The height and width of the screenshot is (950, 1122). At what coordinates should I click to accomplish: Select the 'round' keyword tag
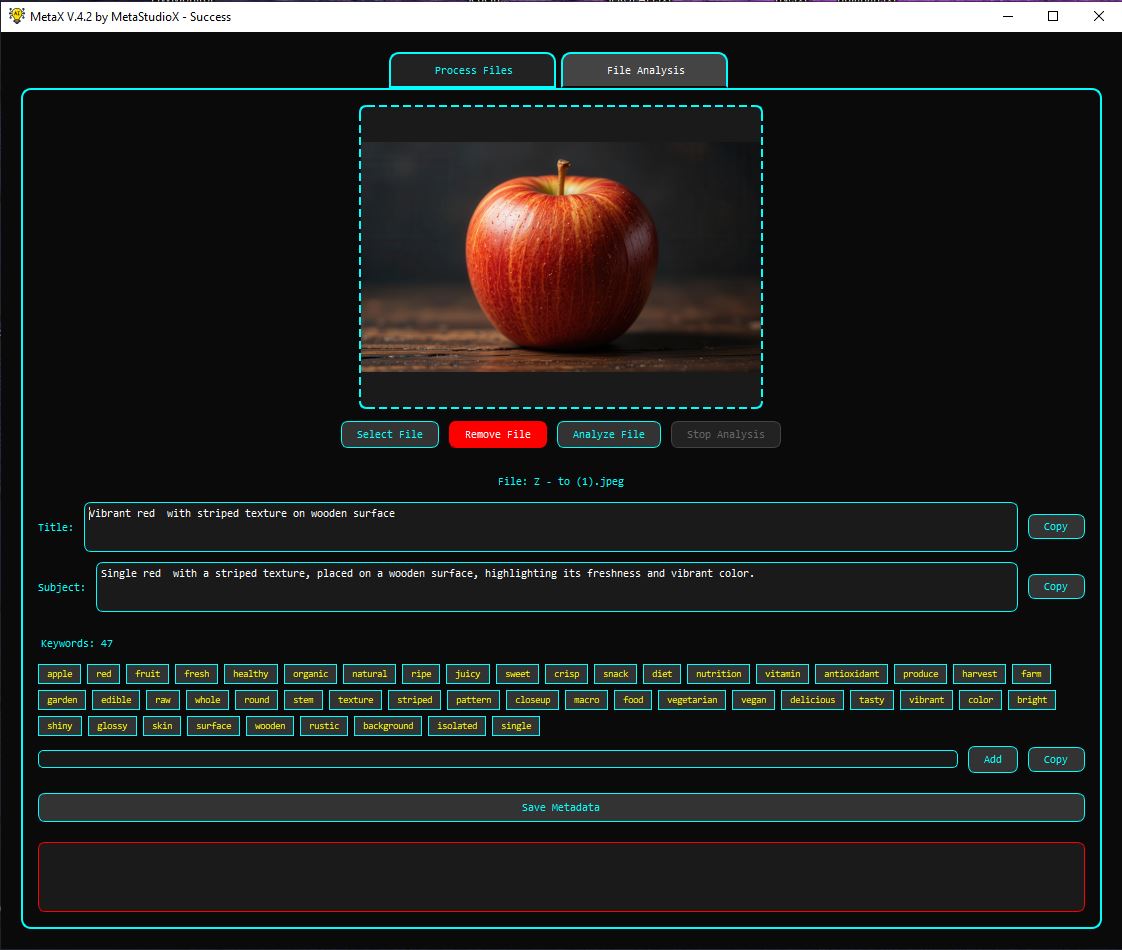coord(257,700)
